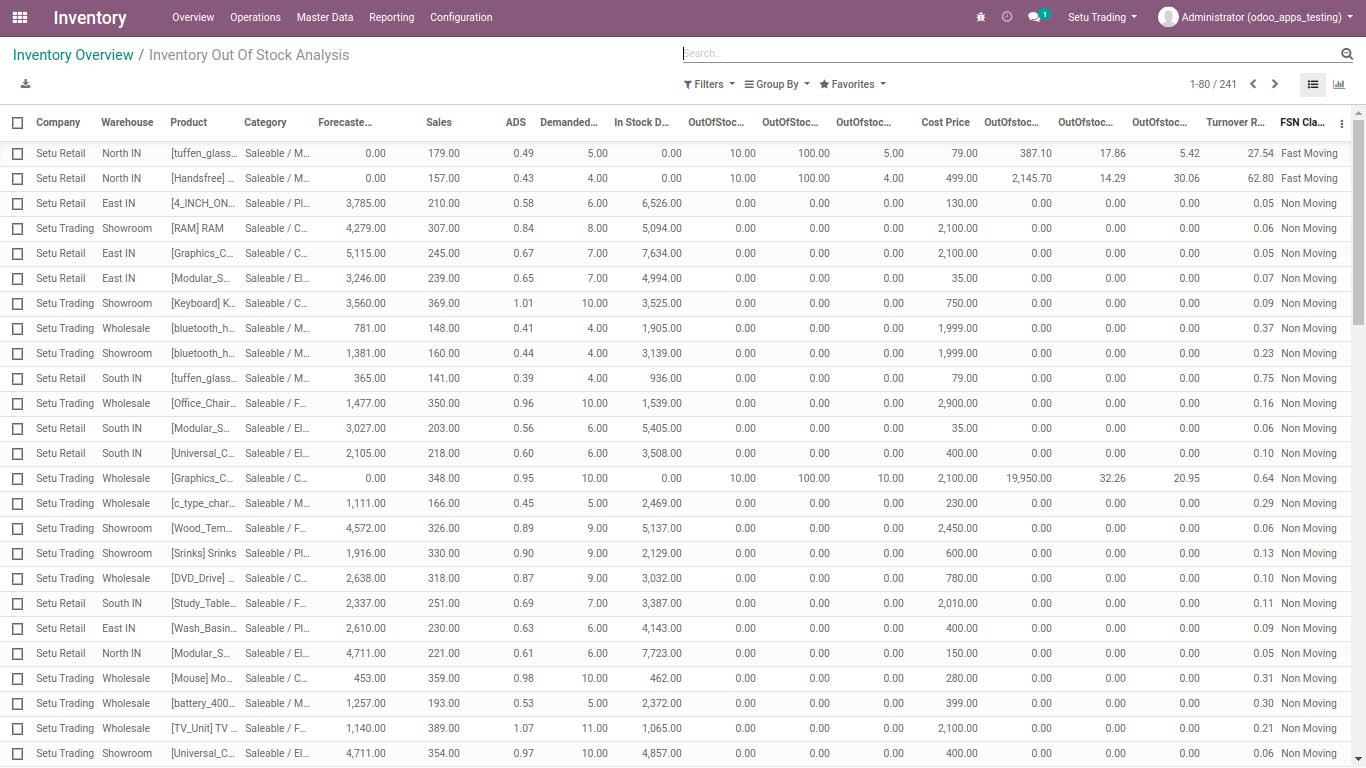Expand the Filters dropdown

click(x=709, y=84)
